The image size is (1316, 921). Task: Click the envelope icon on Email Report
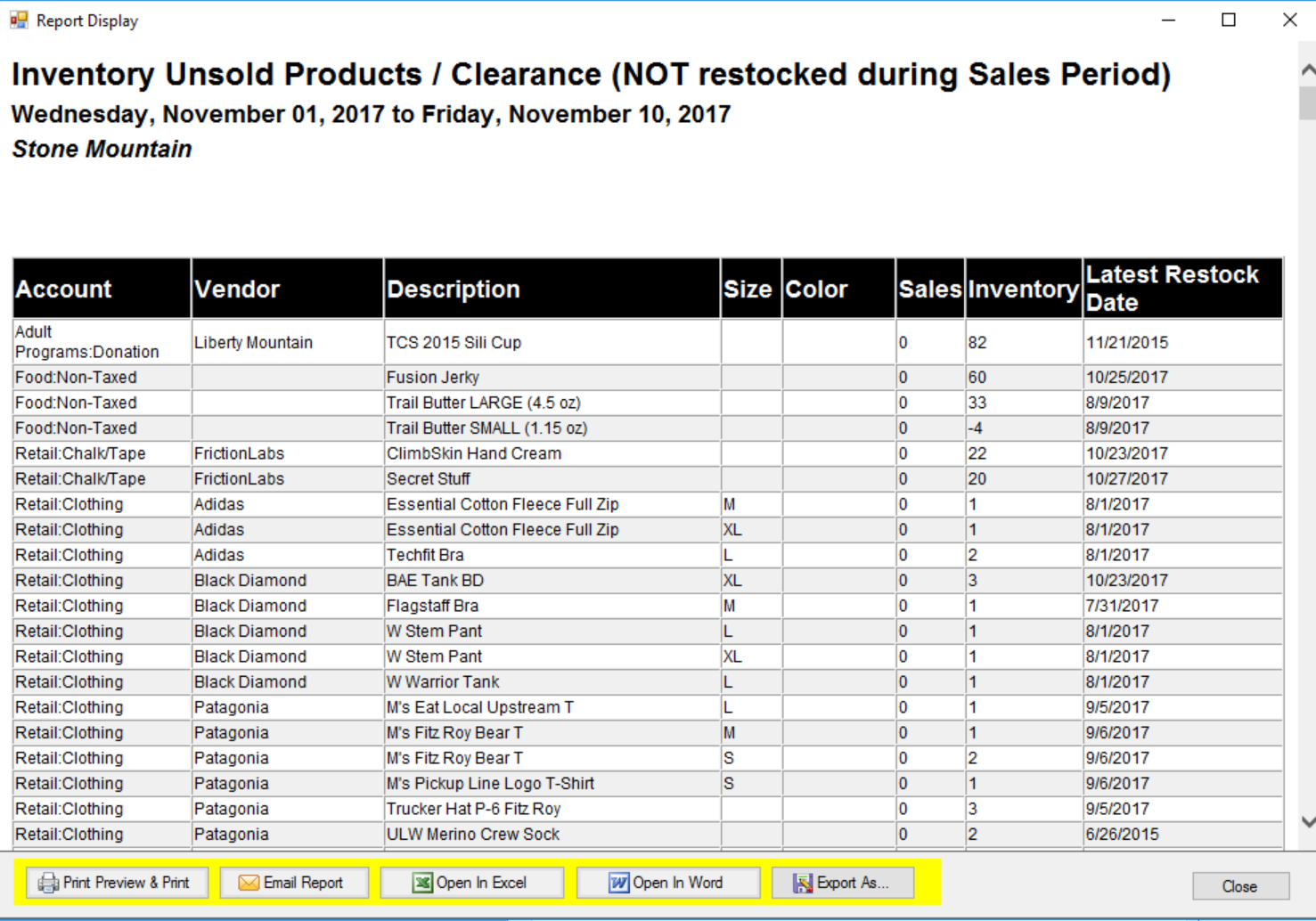(249, 883)
